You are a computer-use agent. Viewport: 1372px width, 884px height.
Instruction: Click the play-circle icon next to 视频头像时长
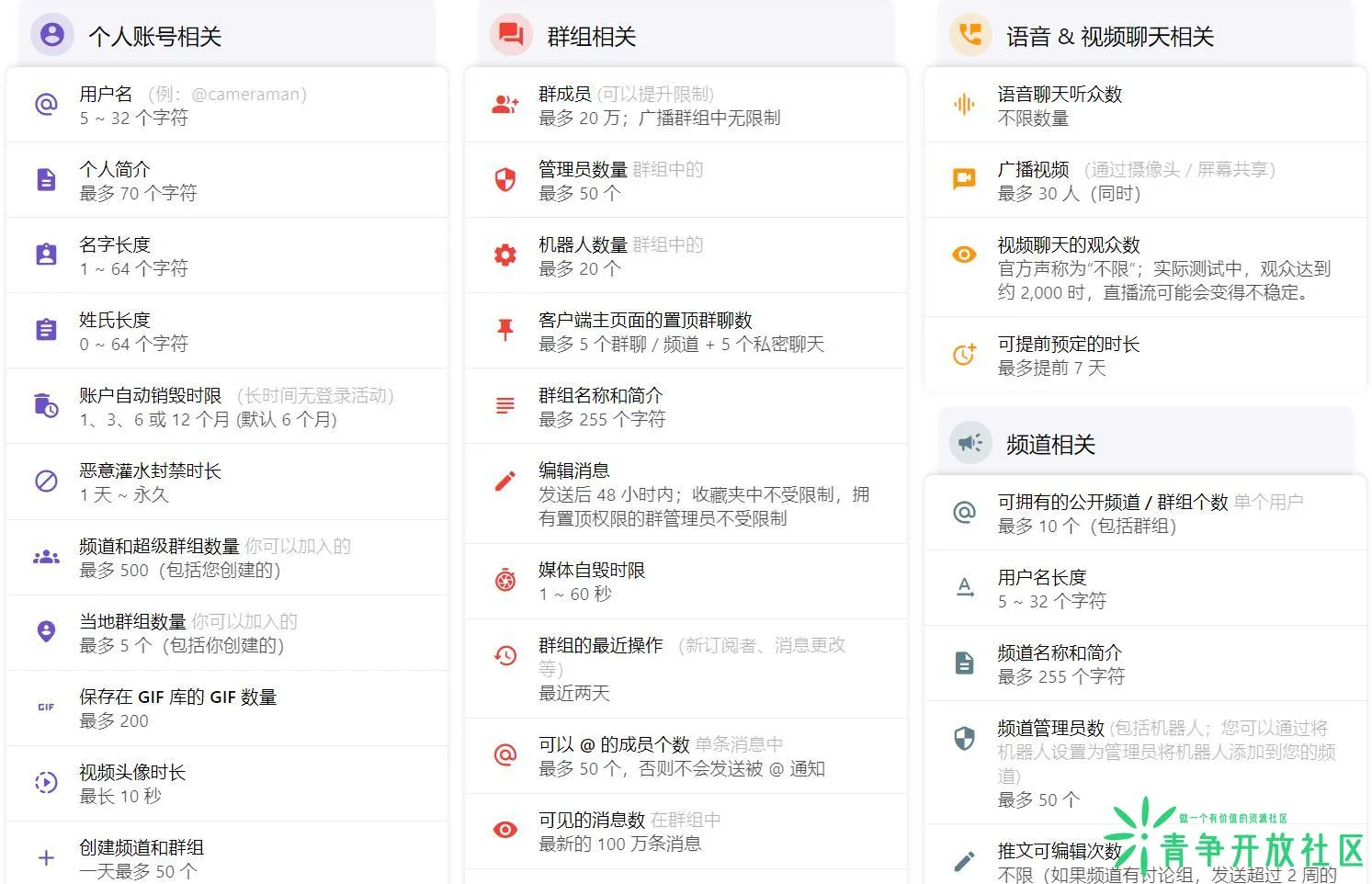pos(46,782)
